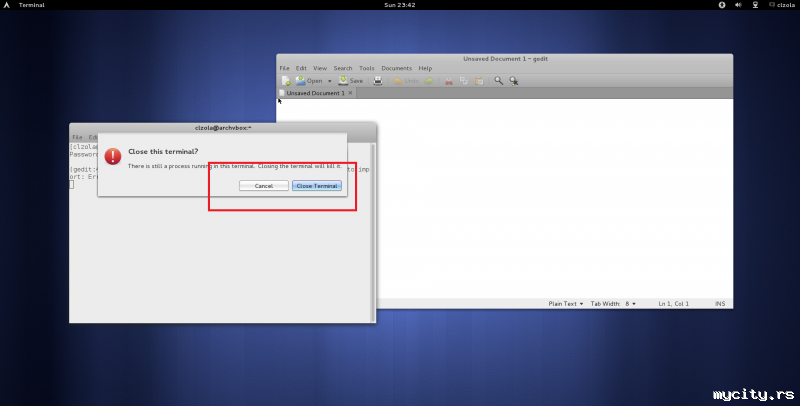
Task: Open gedit Search menu
Action: (343, 68)
